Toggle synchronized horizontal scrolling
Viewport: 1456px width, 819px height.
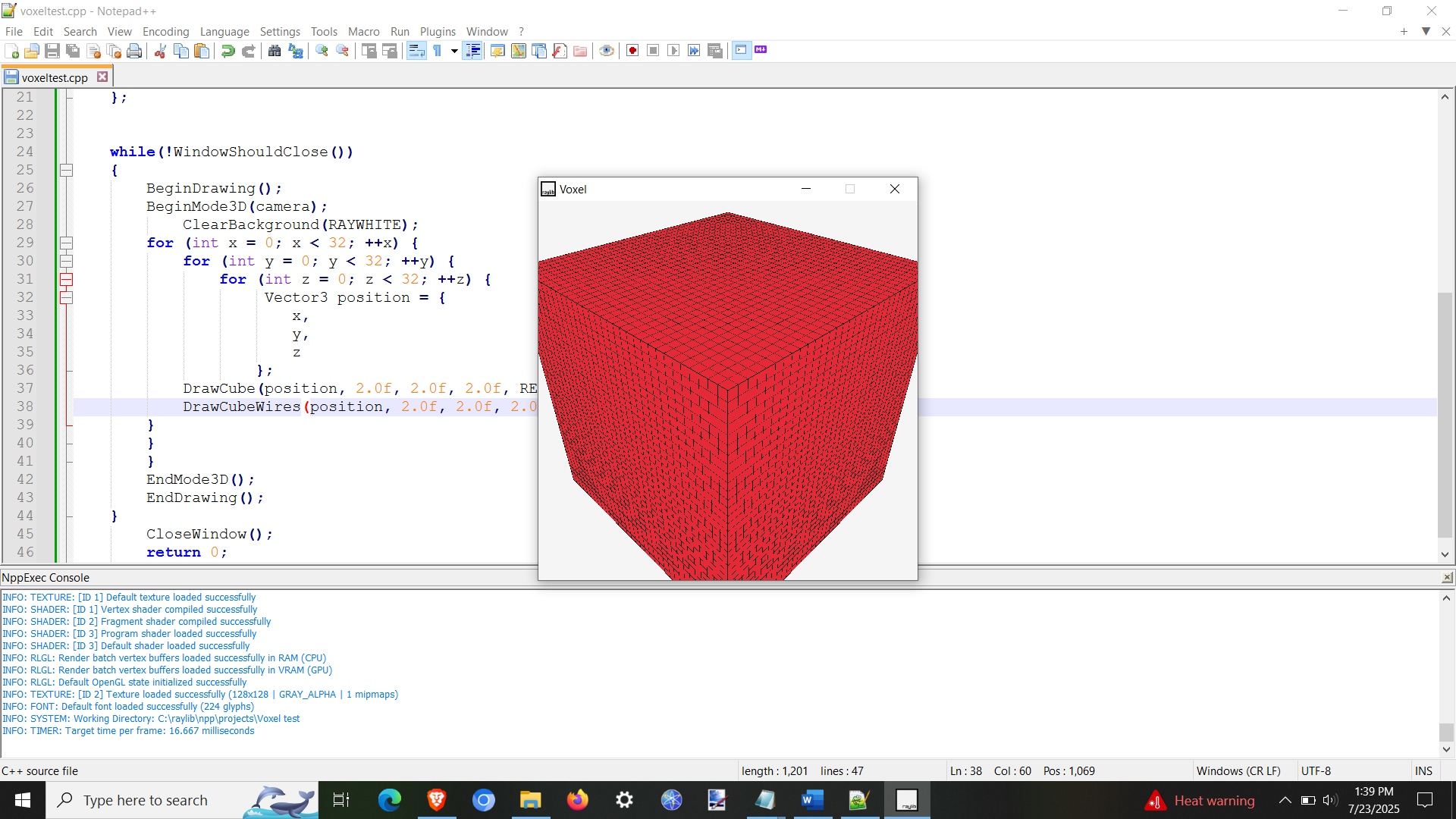[390, 51]
